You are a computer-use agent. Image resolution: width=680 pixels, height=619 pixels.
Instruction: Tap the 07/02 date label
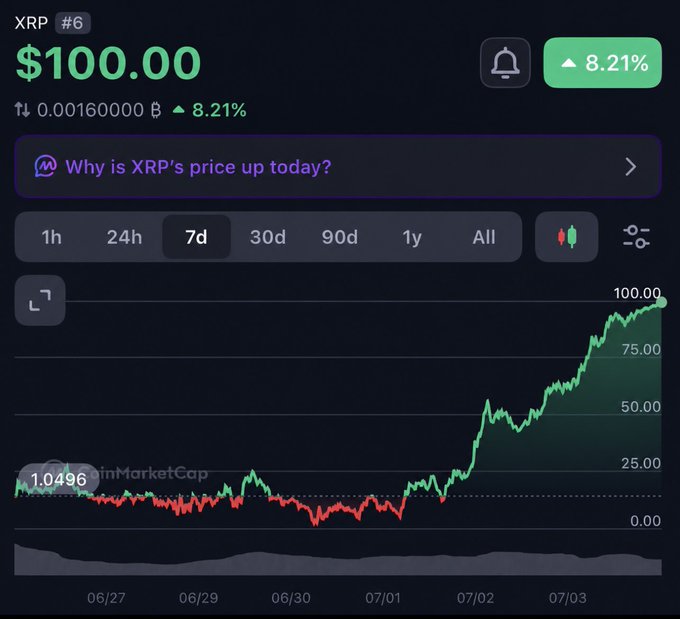475,598
